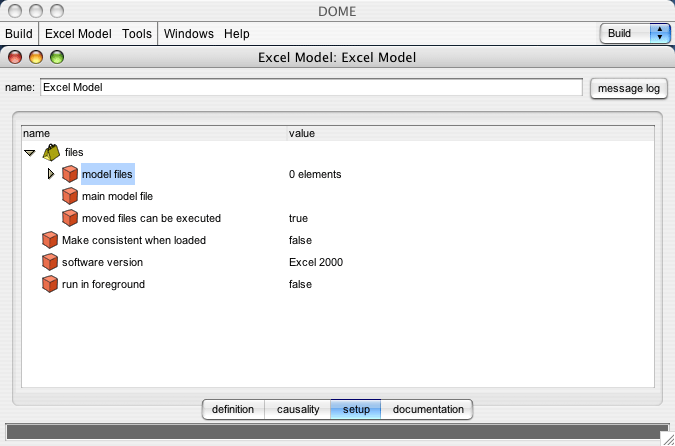Click the Excel 2000 value
The image size is (675, 446).
[x=316, y=262]
